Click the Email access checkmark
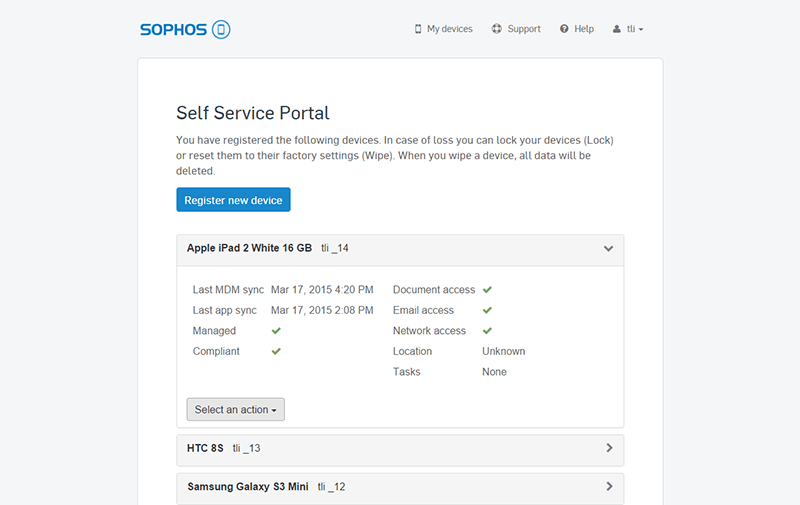The width and height of the screenshot is (800, 505). click(487, 310)
